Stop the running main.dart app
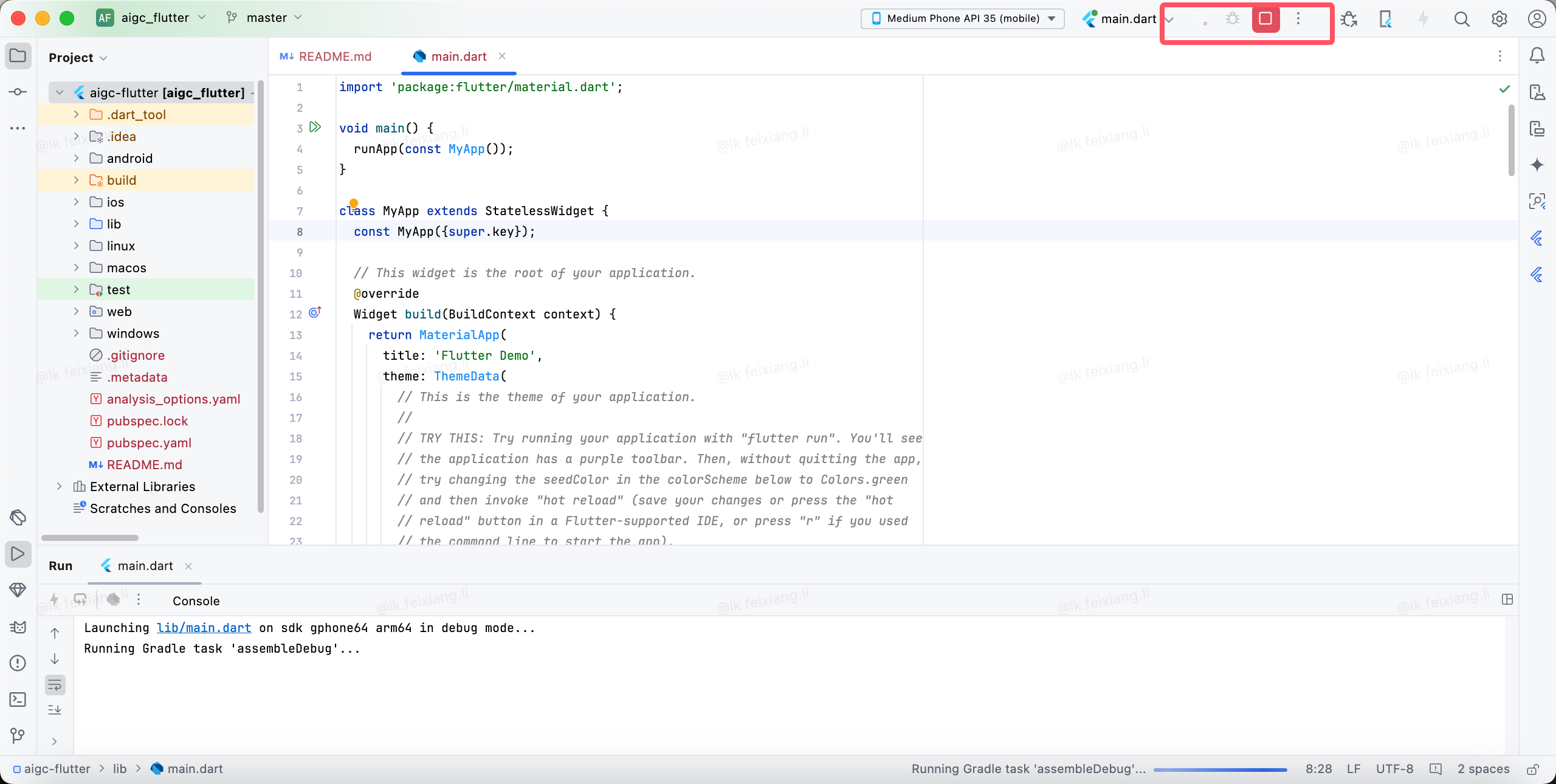This screenshot has height=784, width=1556. 1265,19
